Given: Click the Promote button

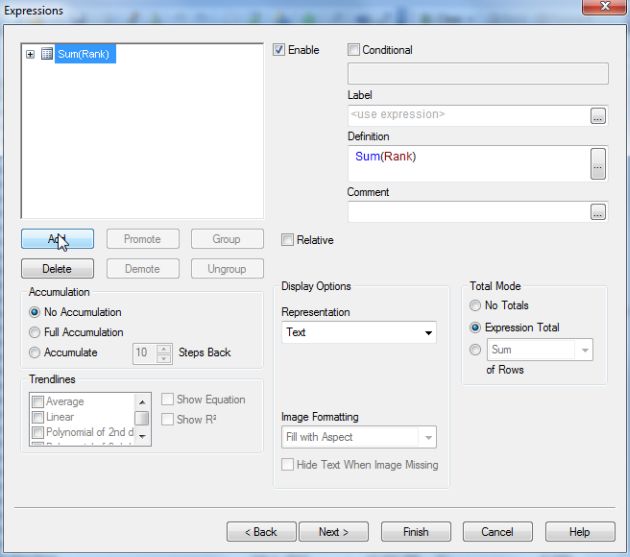Looking at the screenshot, I should click(x=143, y=239).
